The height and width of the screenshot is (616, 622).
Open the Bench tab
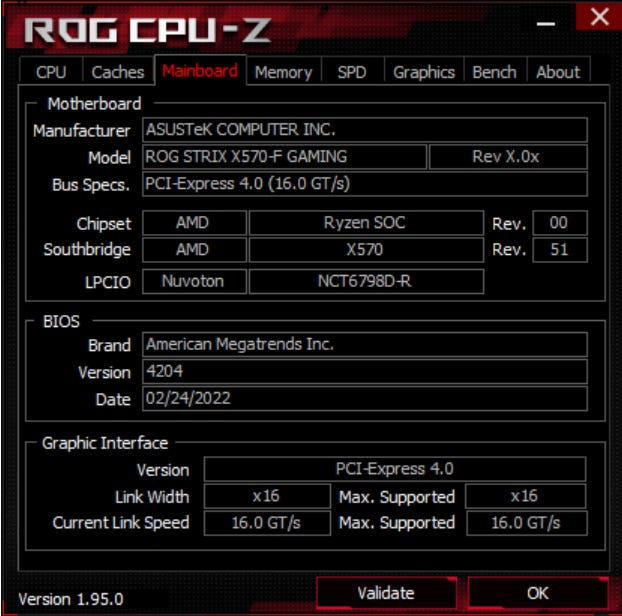coord(495,72)
